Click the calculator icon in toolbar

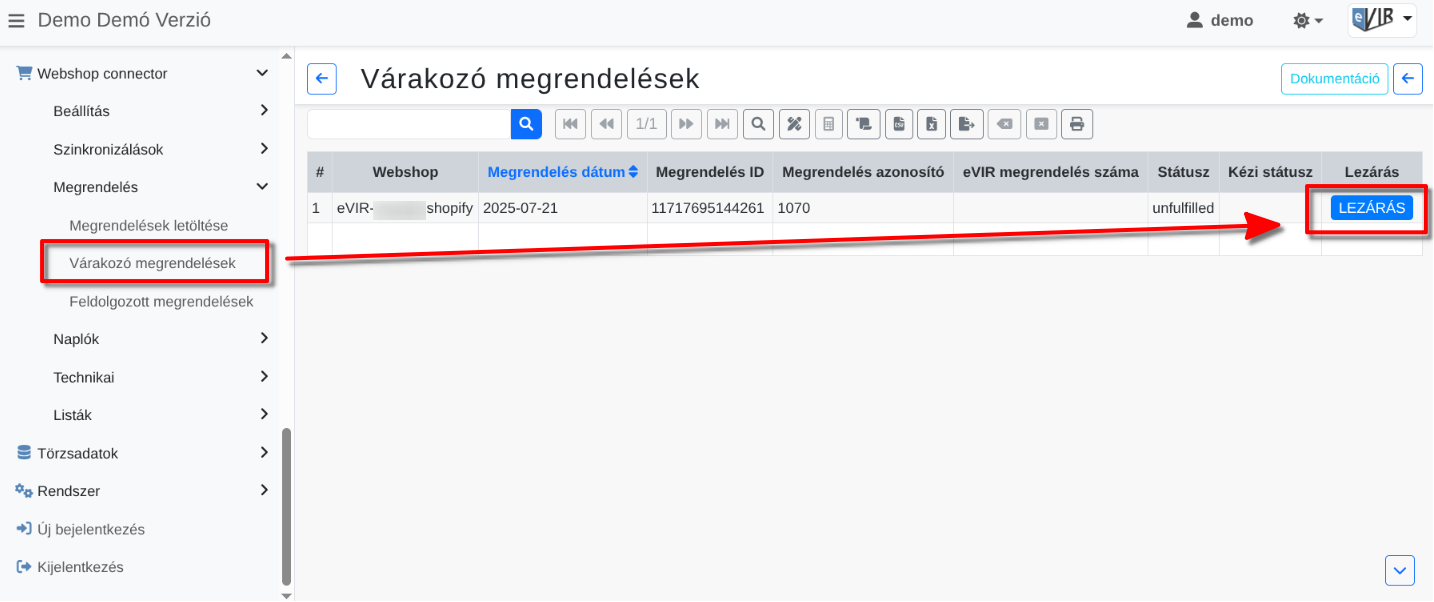pyautogui.click(x=828, y=124)
